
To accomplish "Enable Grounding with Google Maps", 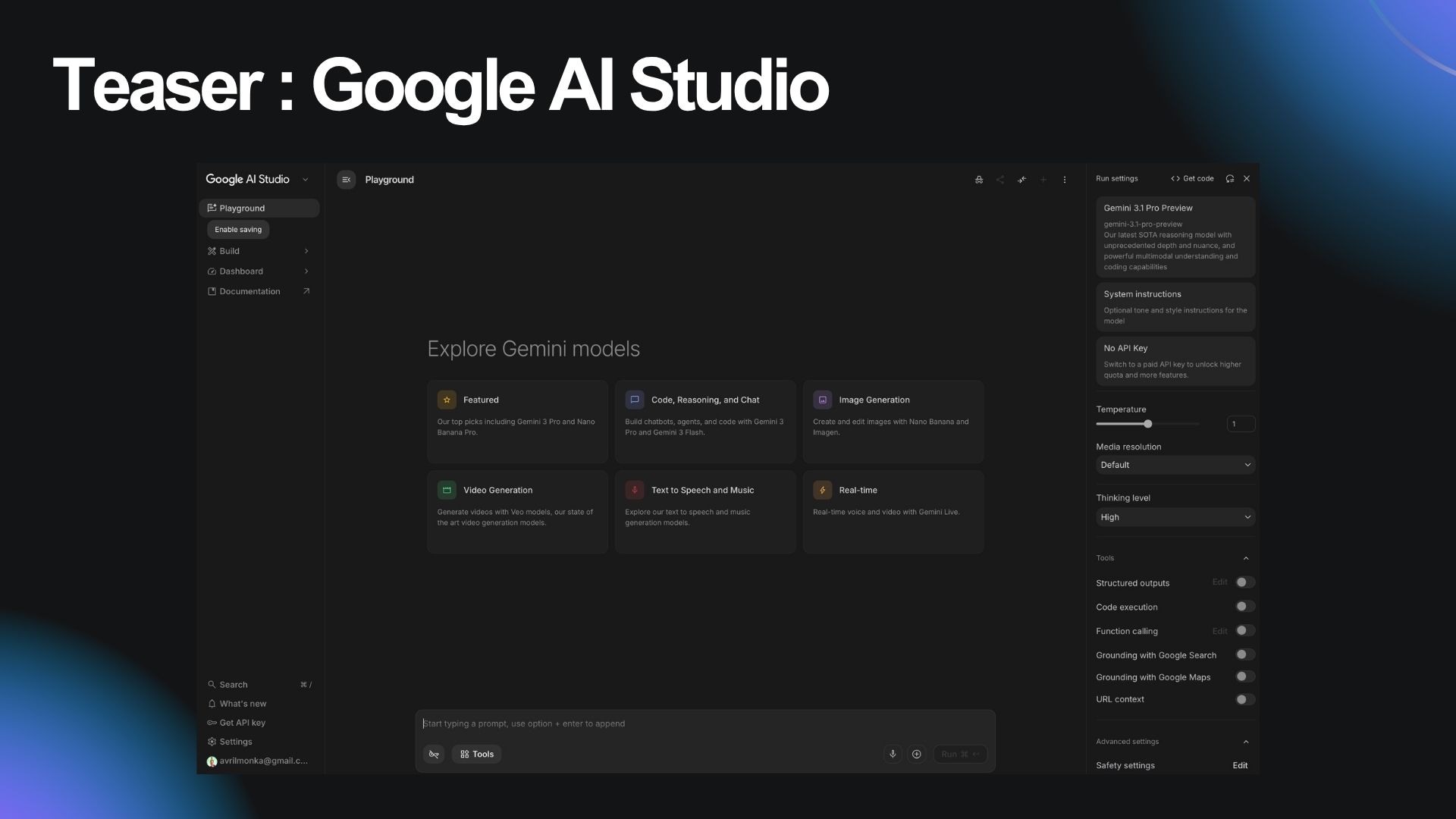I will click(1244, 676).
